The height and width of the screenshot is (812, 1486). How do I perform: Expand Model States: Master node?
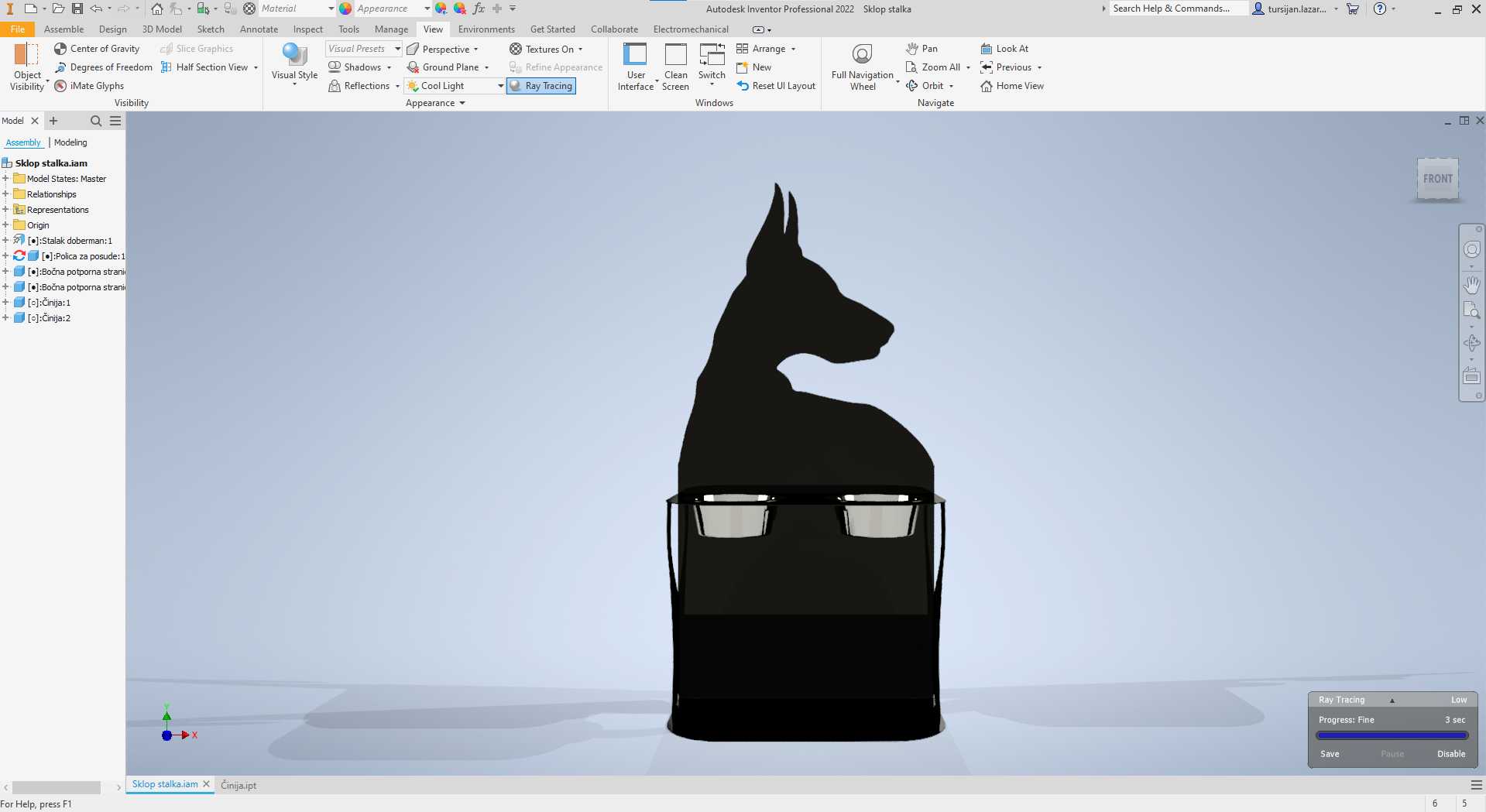point(5,179)
